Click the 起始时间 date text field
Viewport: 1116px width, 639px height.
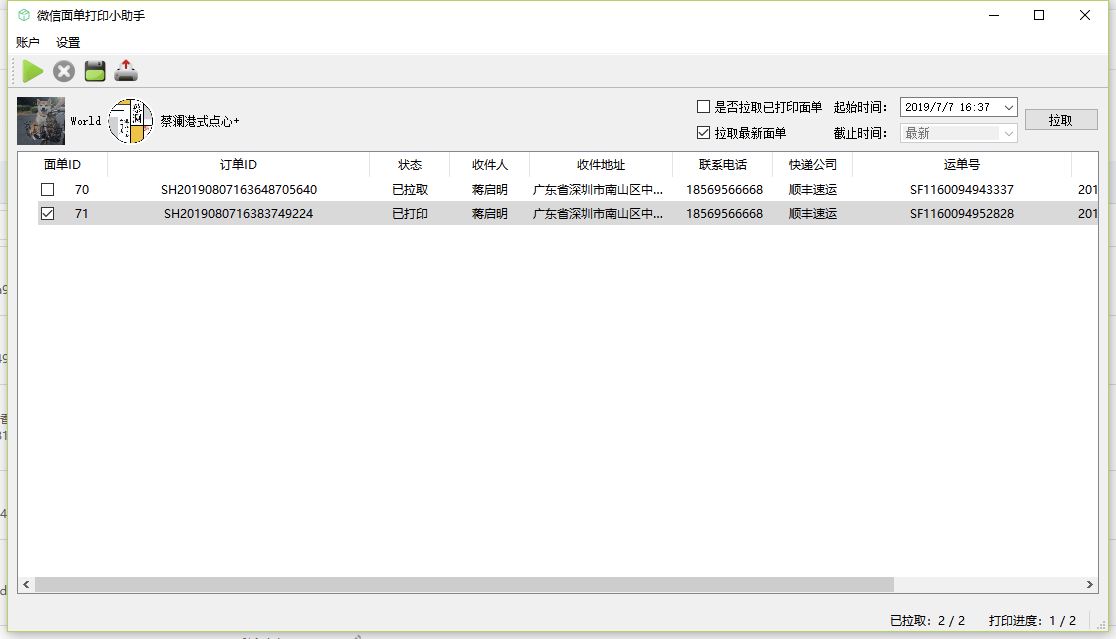tap(949, 107)
